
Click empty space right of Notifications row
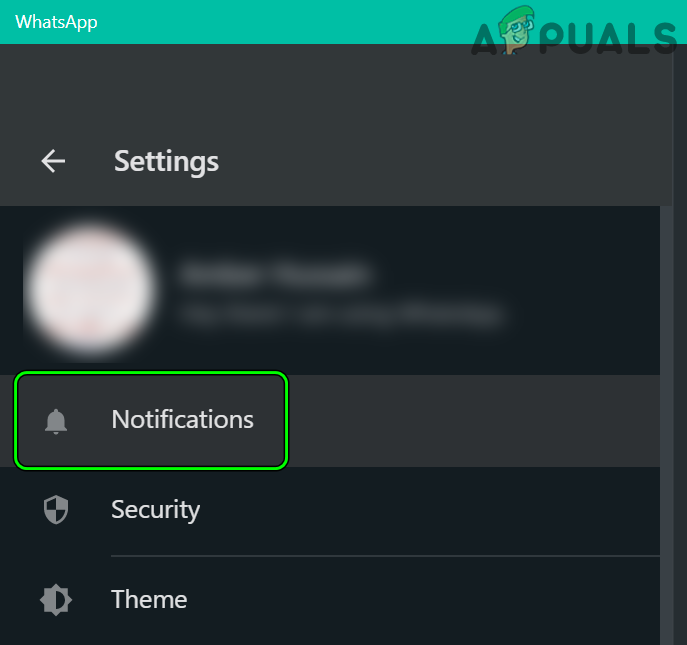pos(470,420)
